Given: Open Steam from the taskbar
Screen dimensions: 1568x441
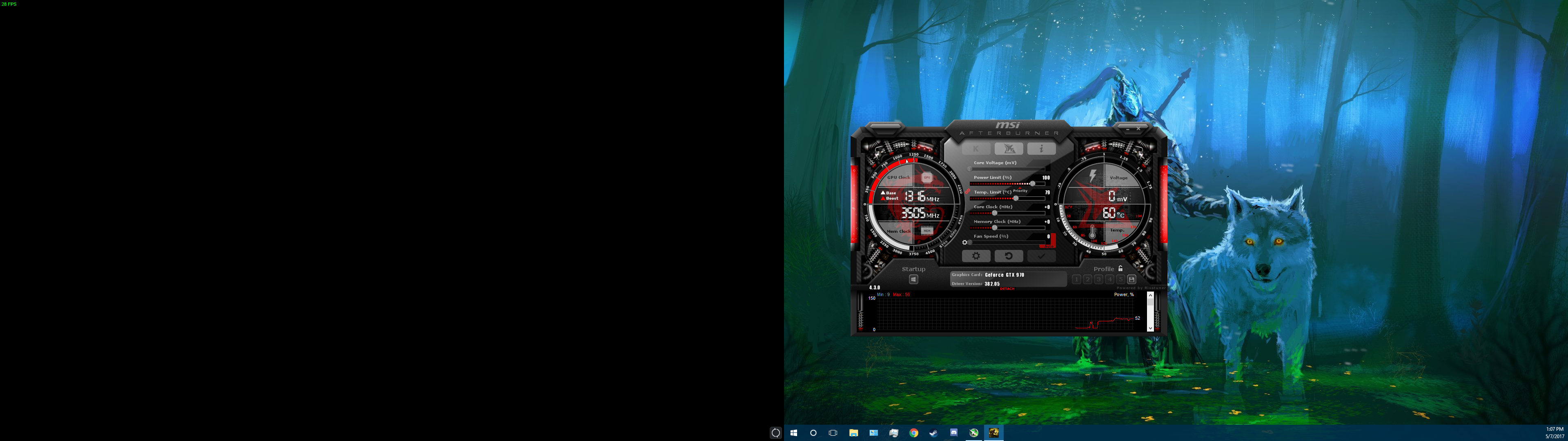Looking at the screenshot, I should point(934,433).
